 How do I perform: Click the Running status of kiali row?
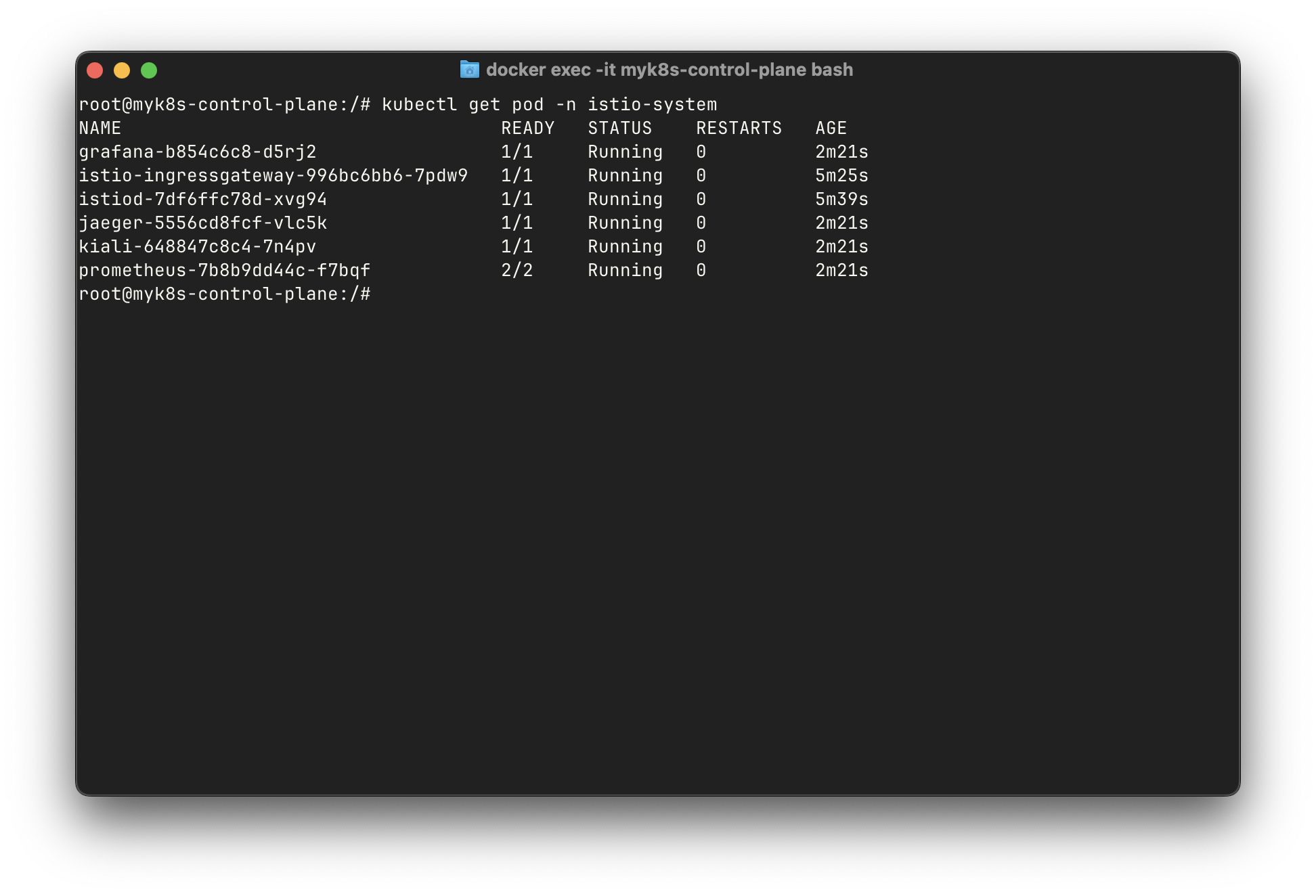(626, 247)
